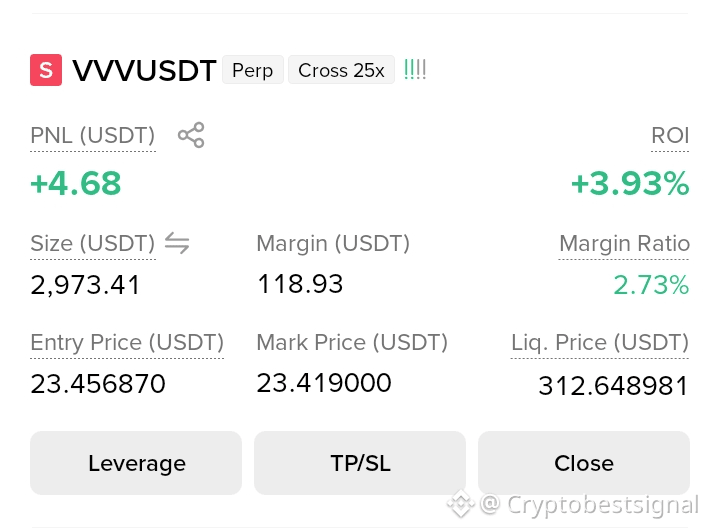The height and width of the screenshot is (529, 706).
Task: Click the Binance watermark logo icon
Action: click(461, 504)
